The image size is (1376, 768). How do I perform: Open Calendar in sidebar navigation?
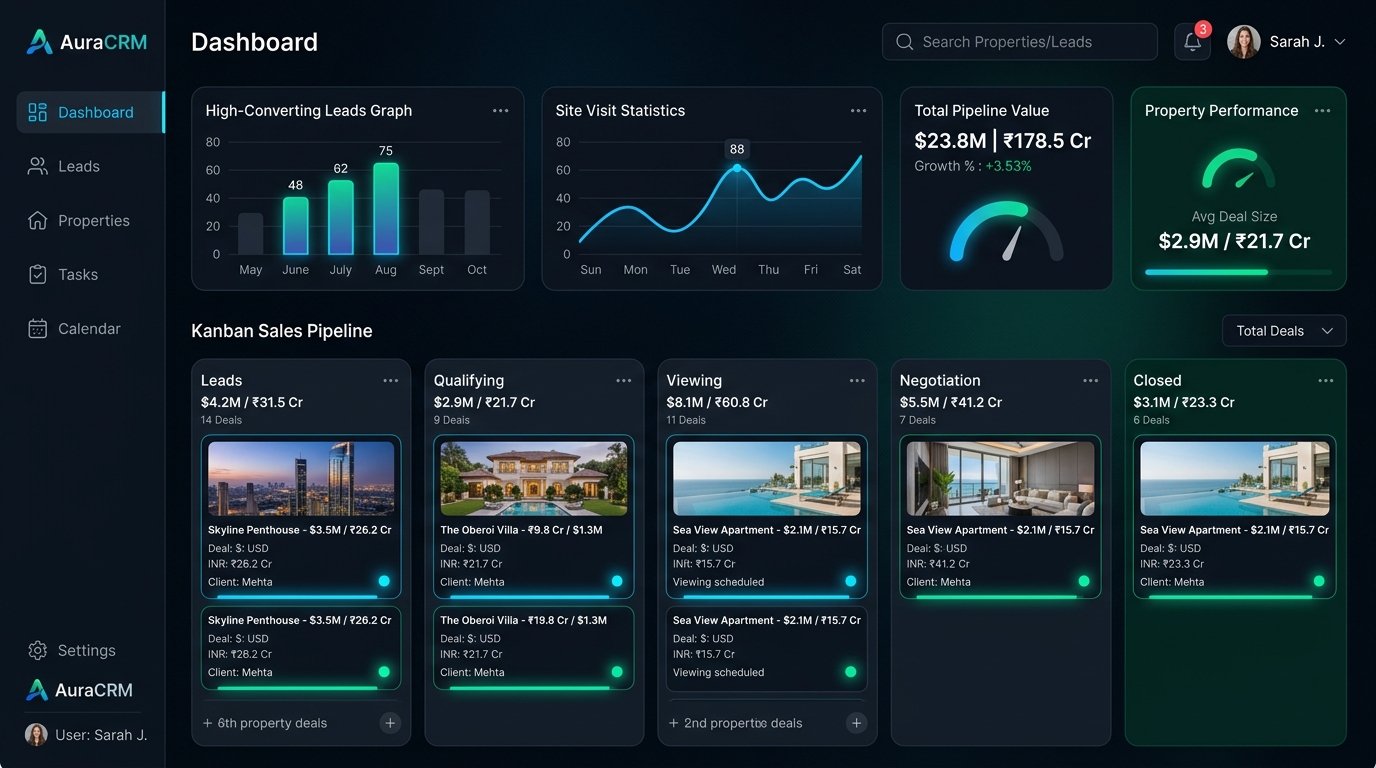click(75, 328)
